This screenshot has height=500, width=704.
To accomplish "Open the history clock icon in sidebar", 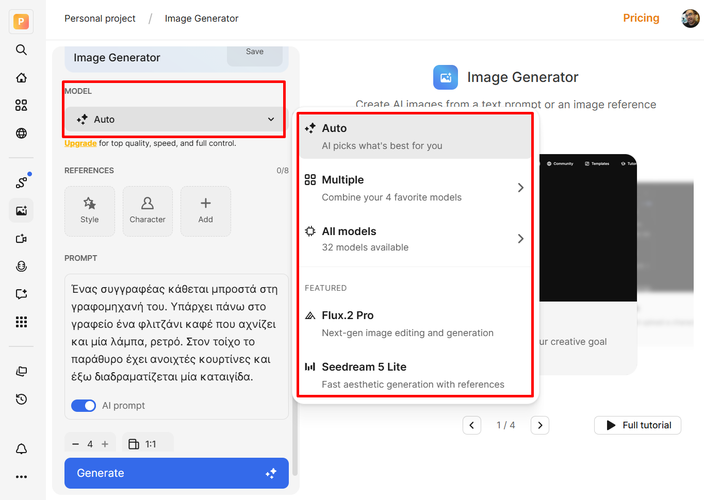I will pos(21,400).
